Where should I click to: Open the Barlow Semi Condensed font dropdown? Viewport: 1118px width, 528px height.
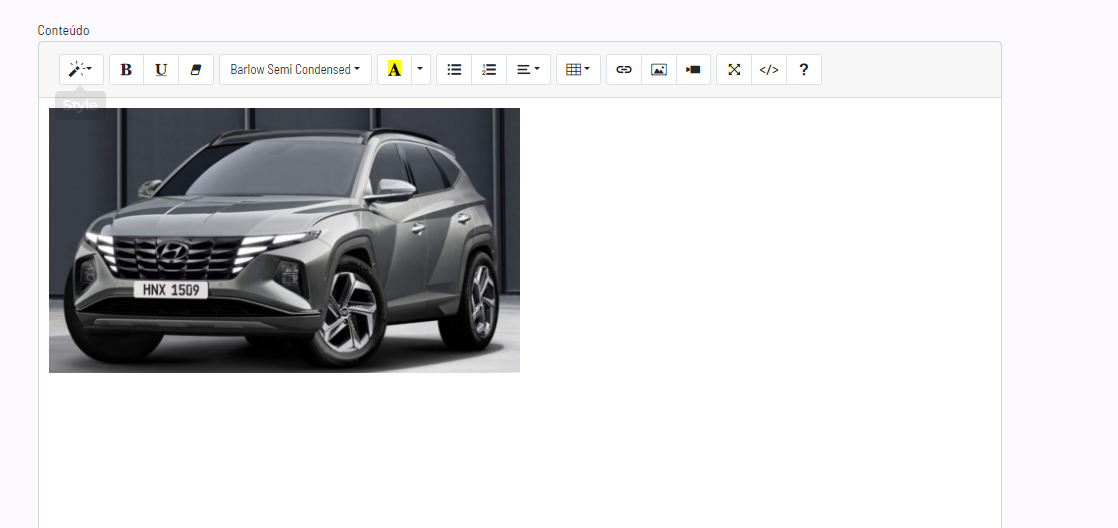click(295, 70)
